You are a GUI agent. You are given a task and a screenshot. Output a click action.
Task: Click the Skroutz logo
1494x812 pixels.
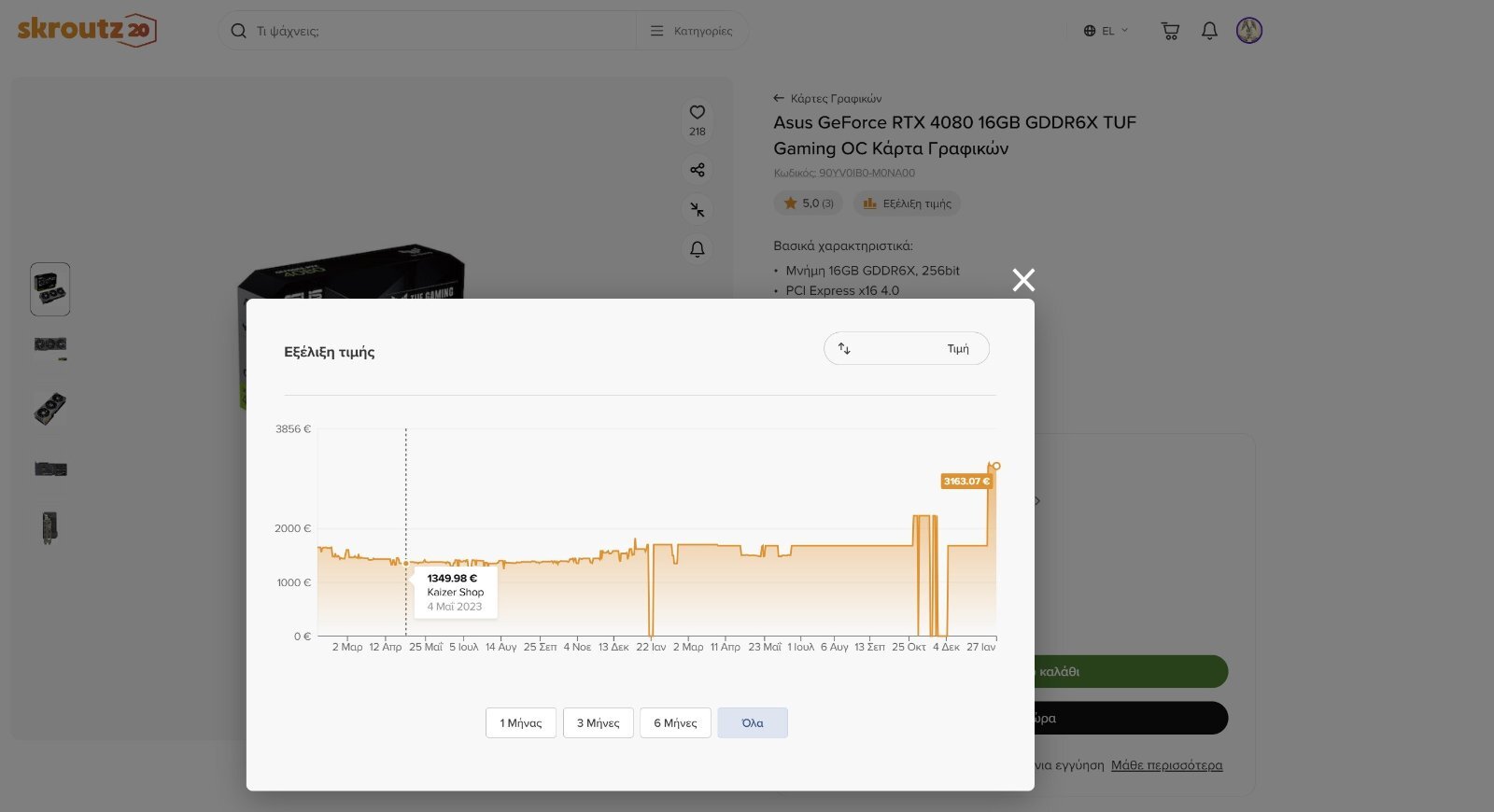(x=87, y=30)
